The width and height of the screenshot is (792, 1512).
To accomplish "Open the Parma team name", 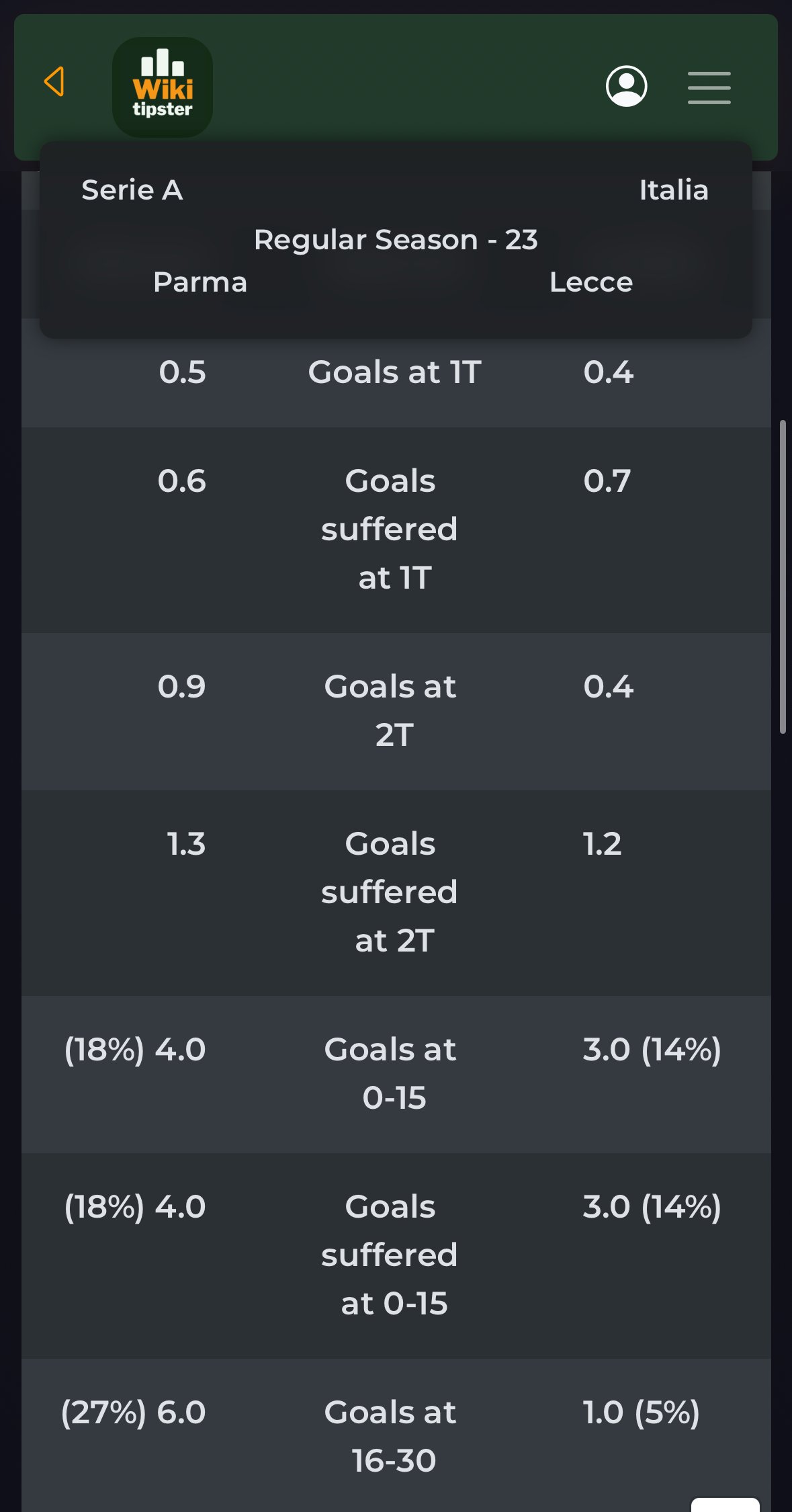I will tap(200, 282).
